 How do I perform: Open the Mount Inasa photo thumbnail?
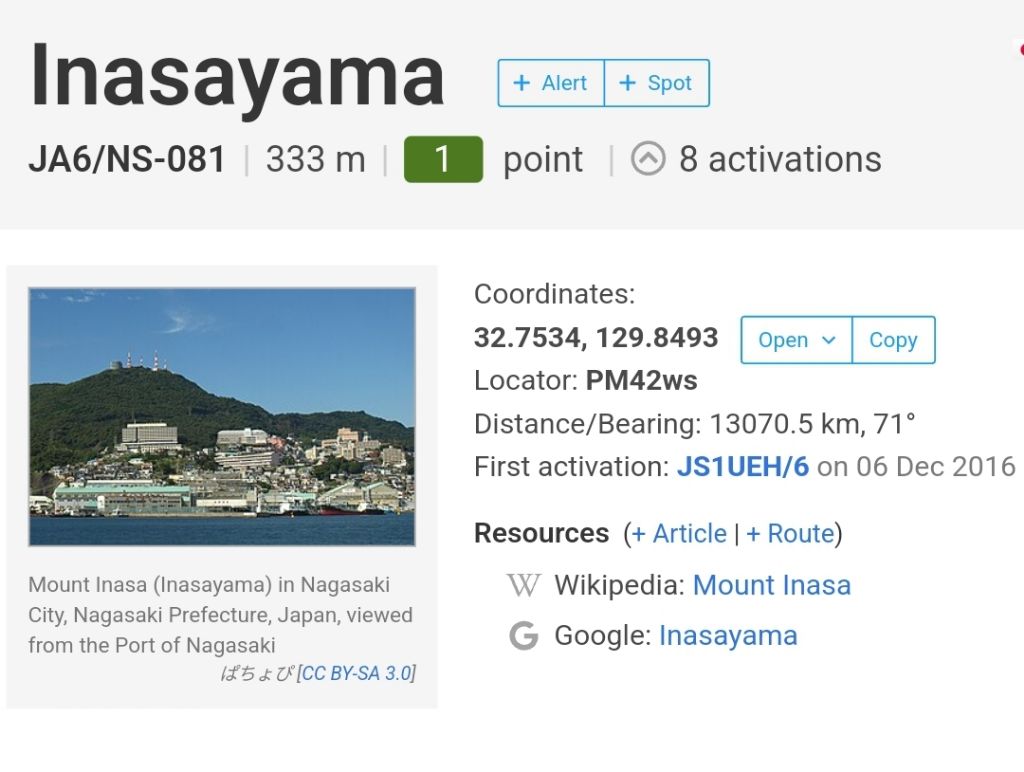(x=222, y=417)
